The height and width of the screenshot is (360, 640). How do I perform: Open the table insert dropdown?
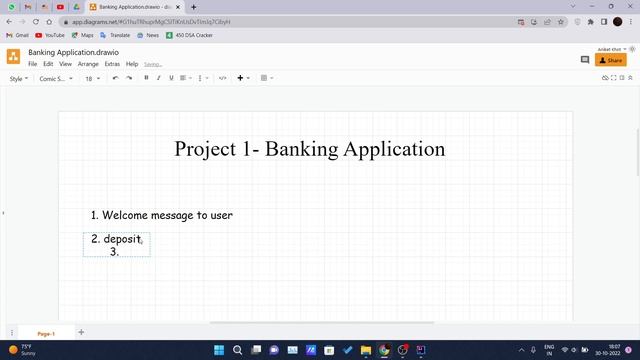pyautogui.click(x=267, y=78)
